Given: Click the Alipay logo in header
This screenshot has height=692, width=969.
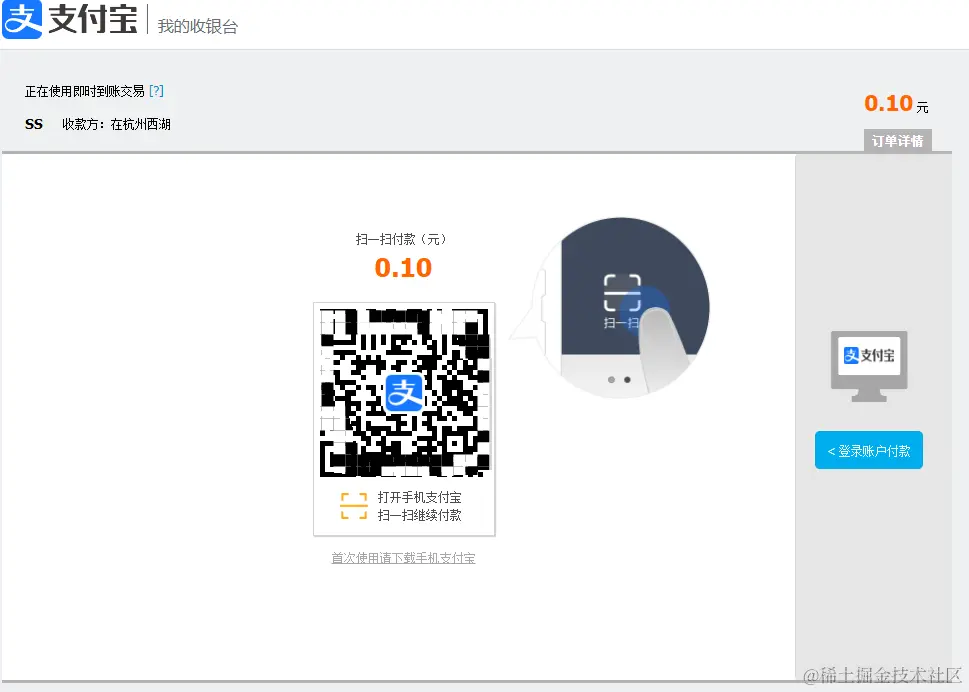Looking at the screenshot, I should coord(22,19).
